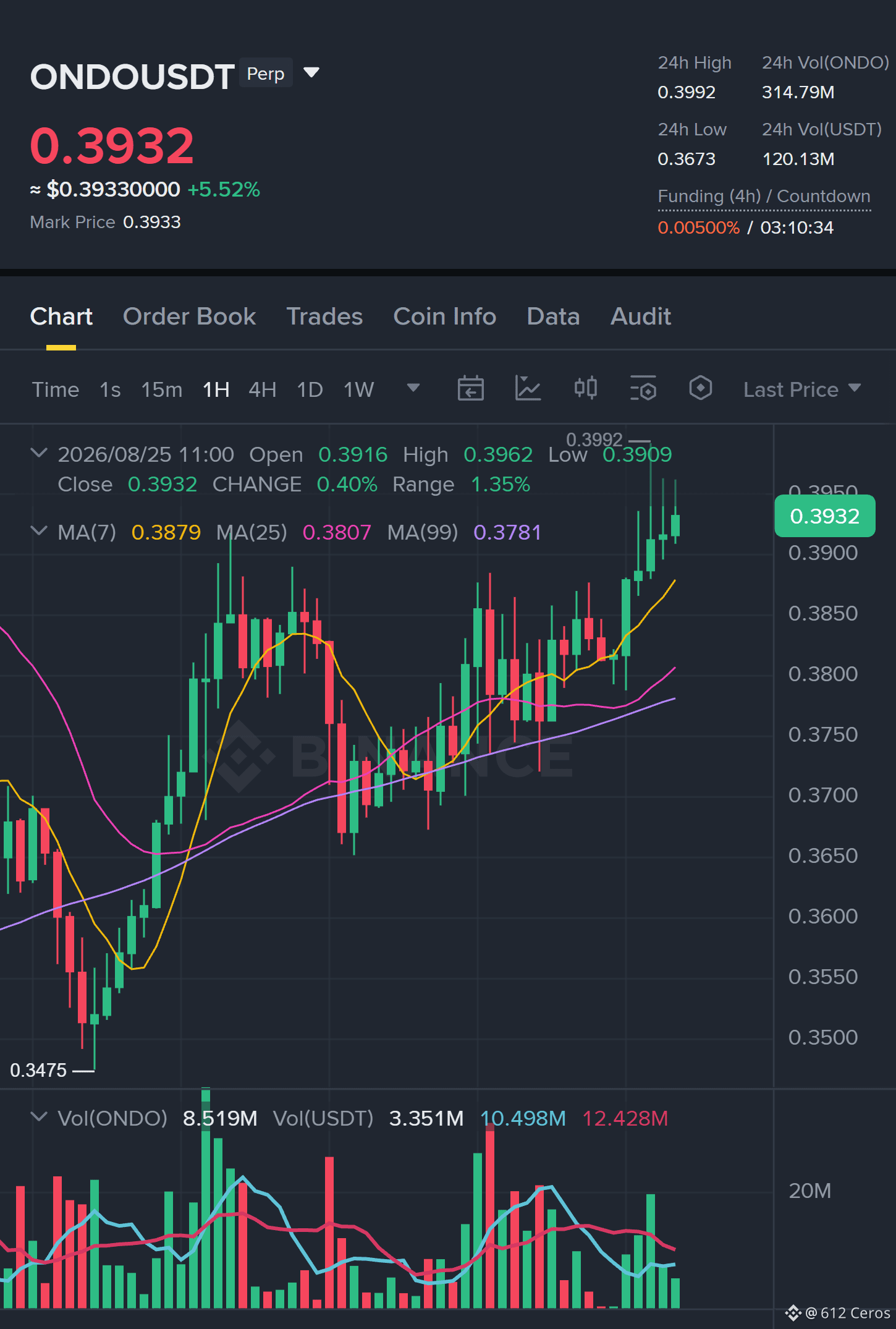Click the 24h Low value 0.3673

pyautogui.click(x=687, y=159)
